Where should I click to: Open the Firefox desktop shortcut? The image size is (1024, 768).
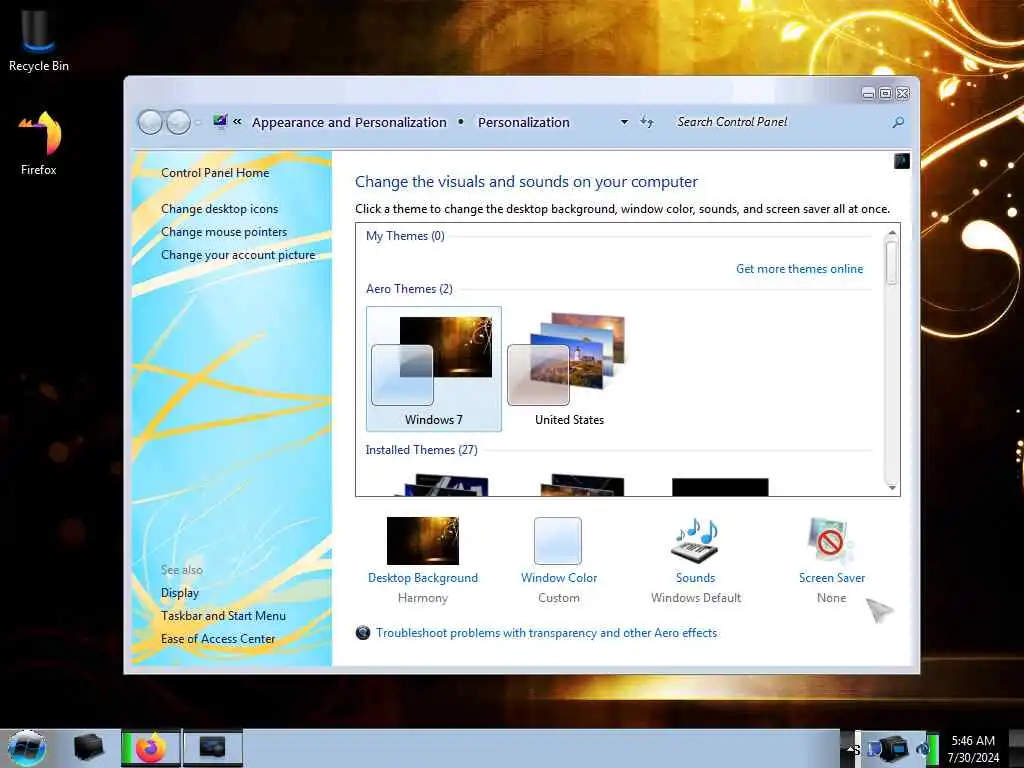39,143
